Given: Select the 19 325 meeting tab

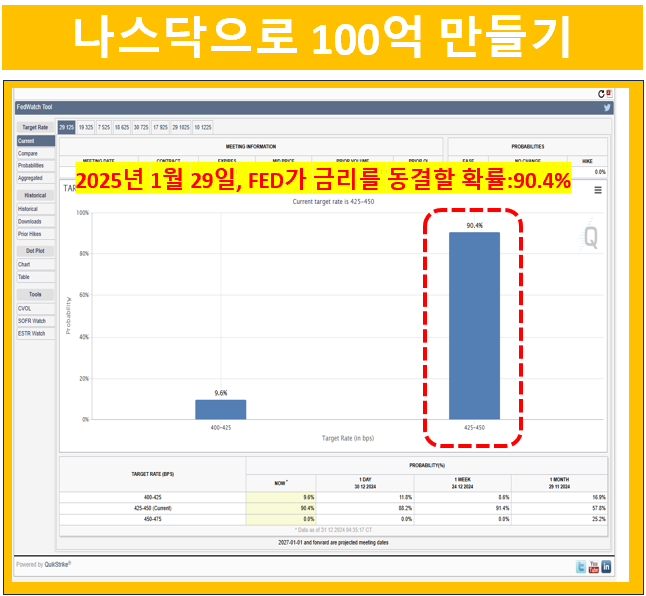Looking at the screenshot, I should [86, 127].
